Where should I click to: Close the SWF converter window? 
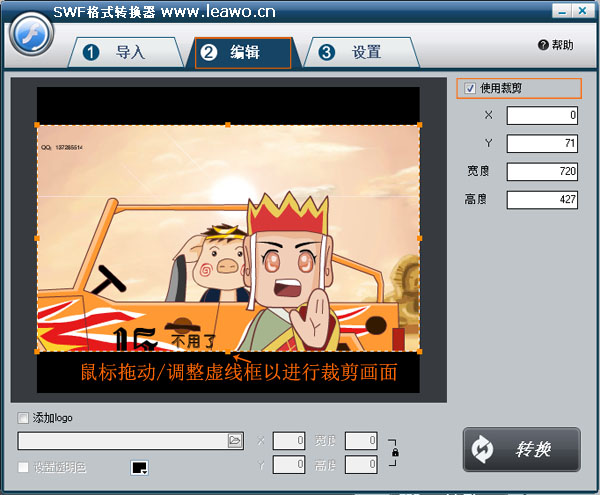[582, 11]
